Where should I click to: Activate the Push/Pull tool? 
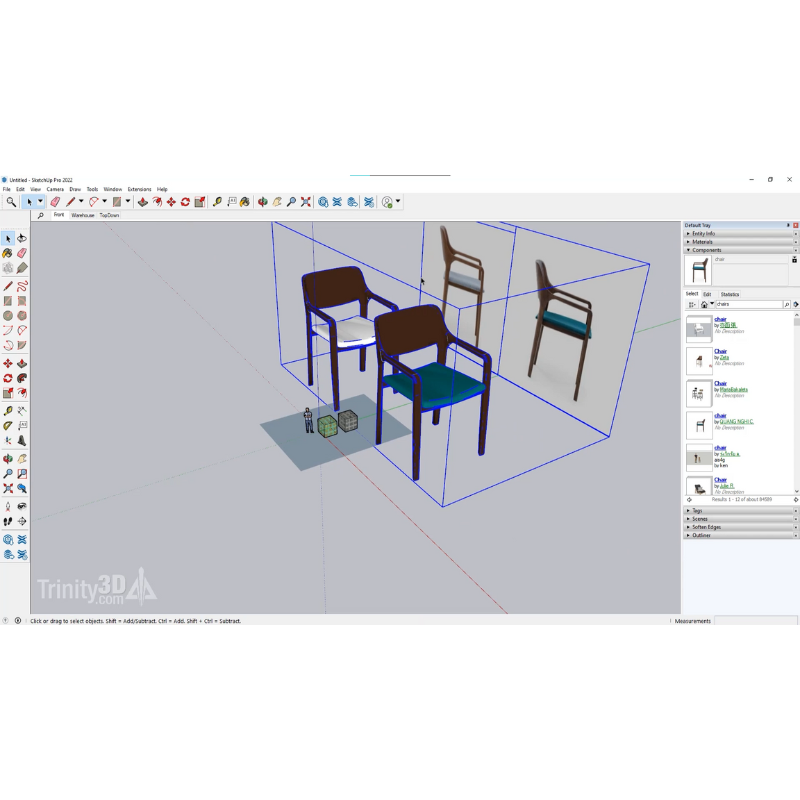(x=143, y=202)
